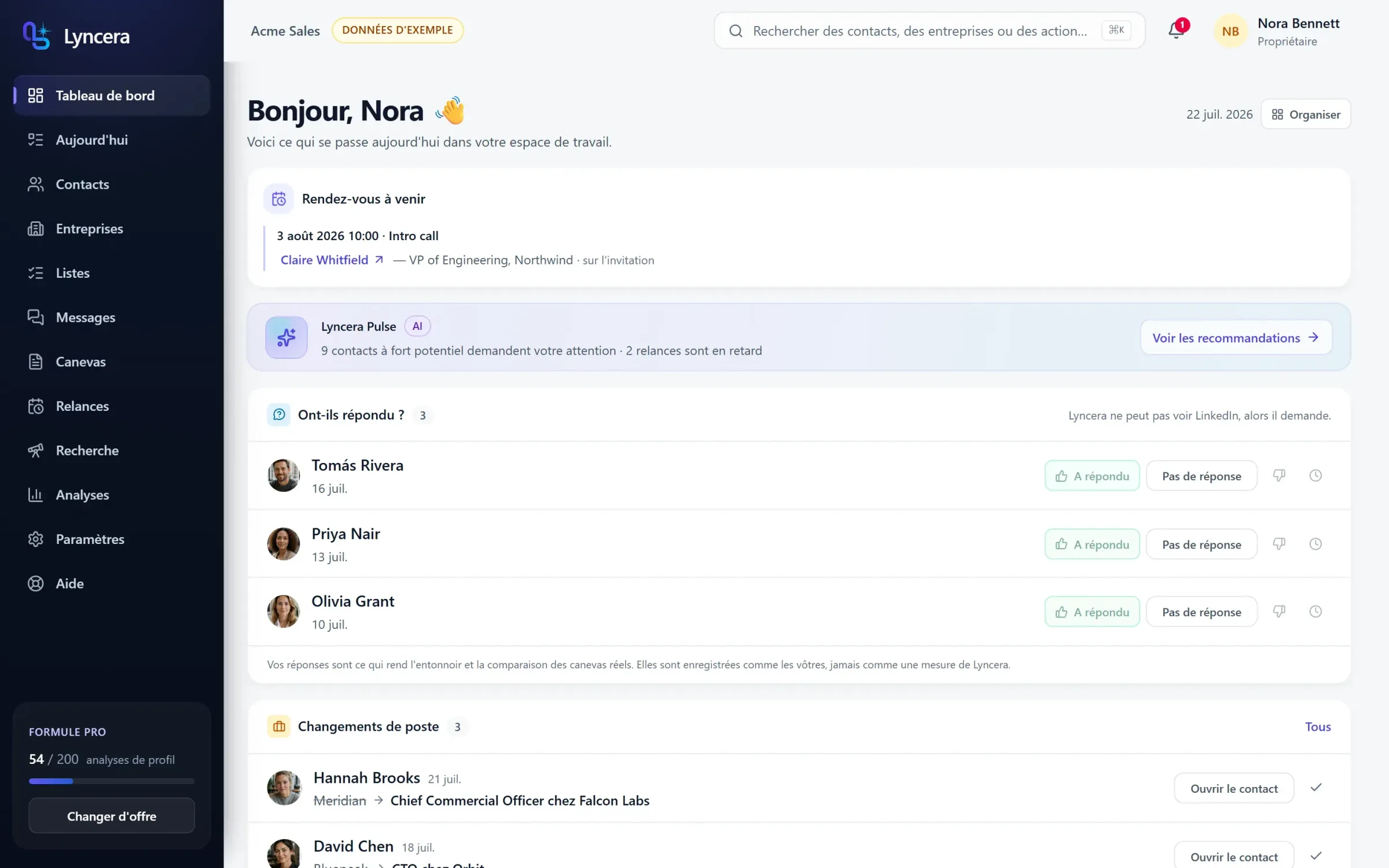Click Olivia Grant's profile photo
Viewport: 1389px width, 868px height.
pos(284,612)
